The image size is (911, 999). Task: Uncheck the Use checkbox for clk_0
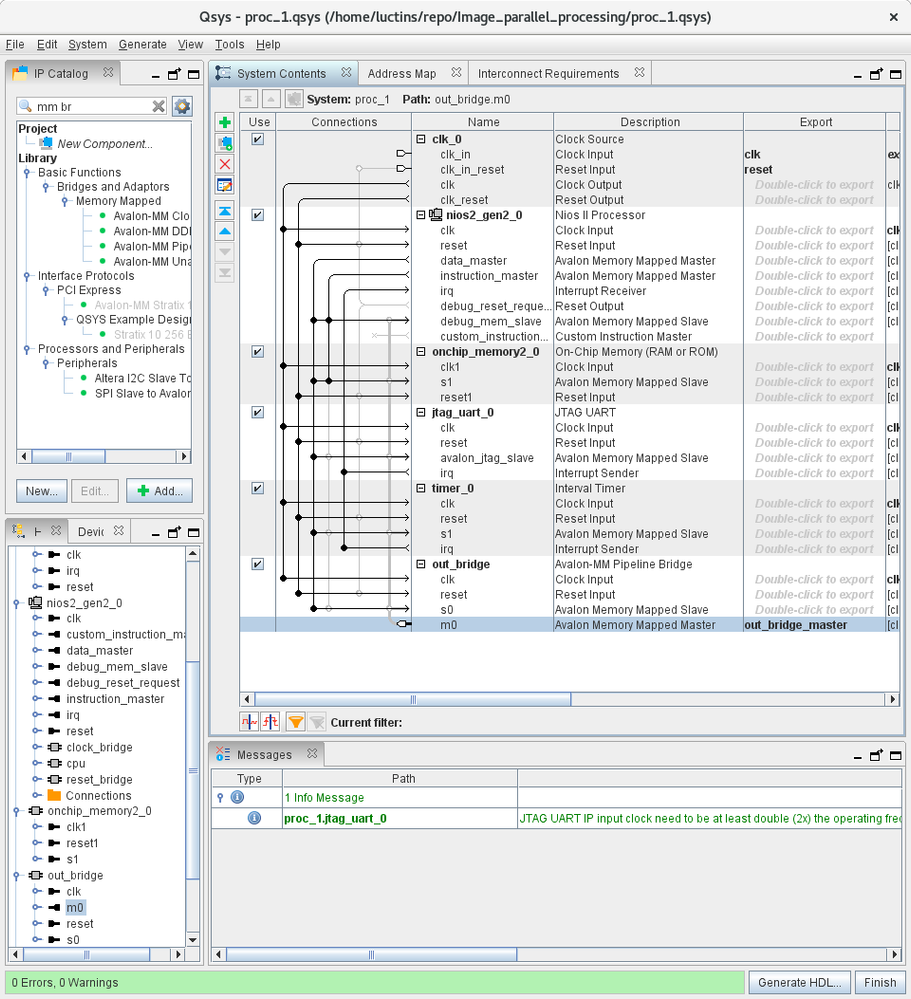coord(258,139)
